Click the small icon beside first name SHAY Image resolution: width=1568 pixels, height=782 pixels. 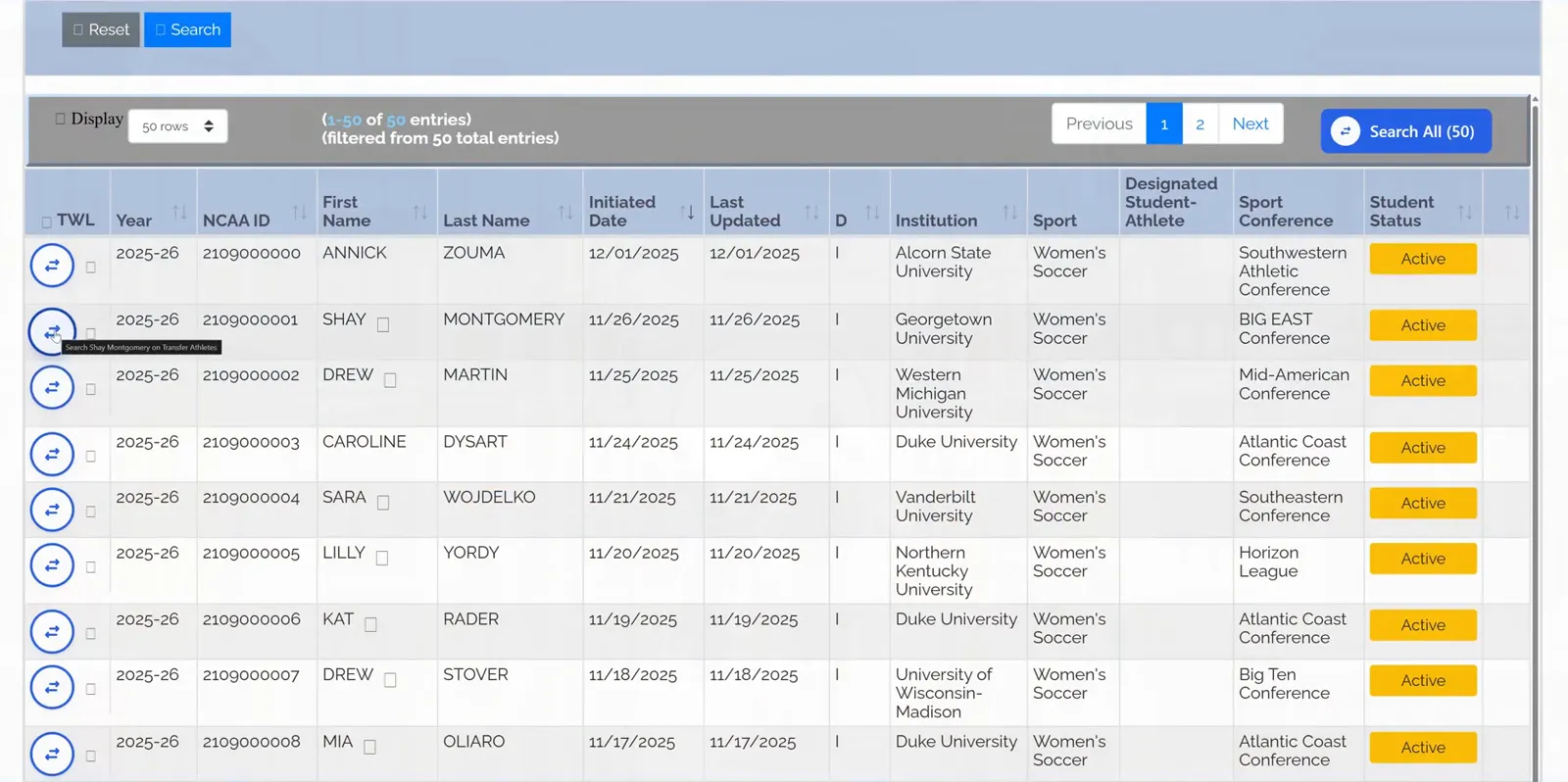(383, 325)
